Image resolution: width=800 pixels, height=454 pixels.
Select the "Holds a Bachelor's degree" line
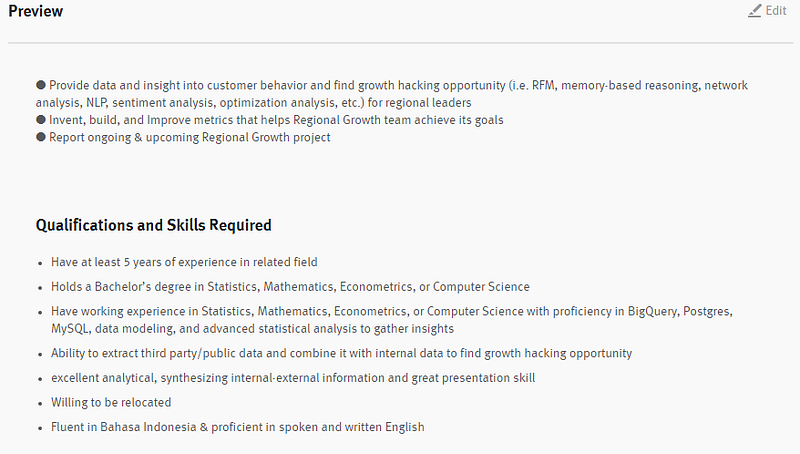(x=290, y=286)
